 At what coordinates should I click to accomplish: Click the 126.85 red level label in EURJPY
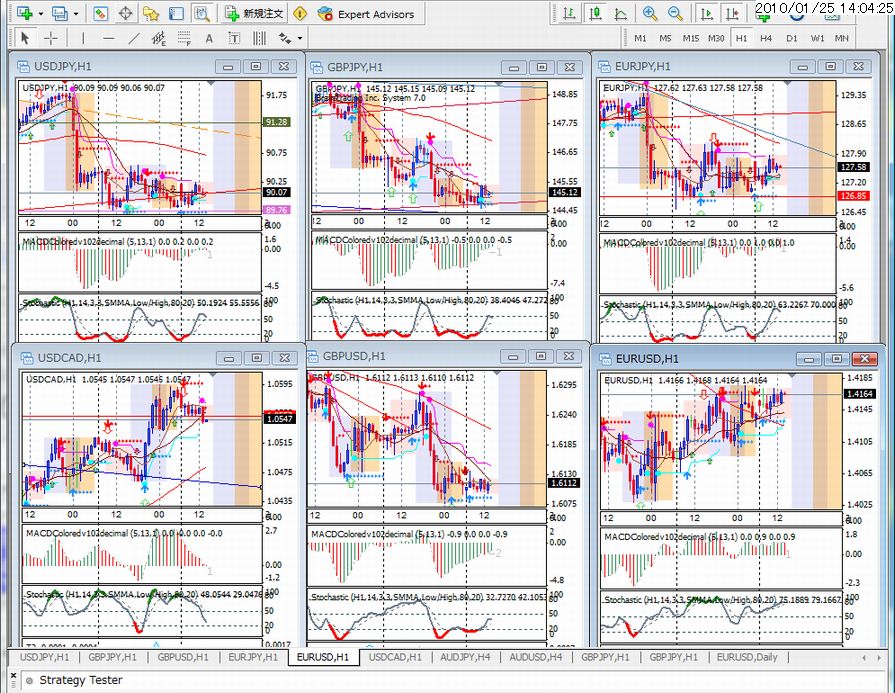coord(854,196)
